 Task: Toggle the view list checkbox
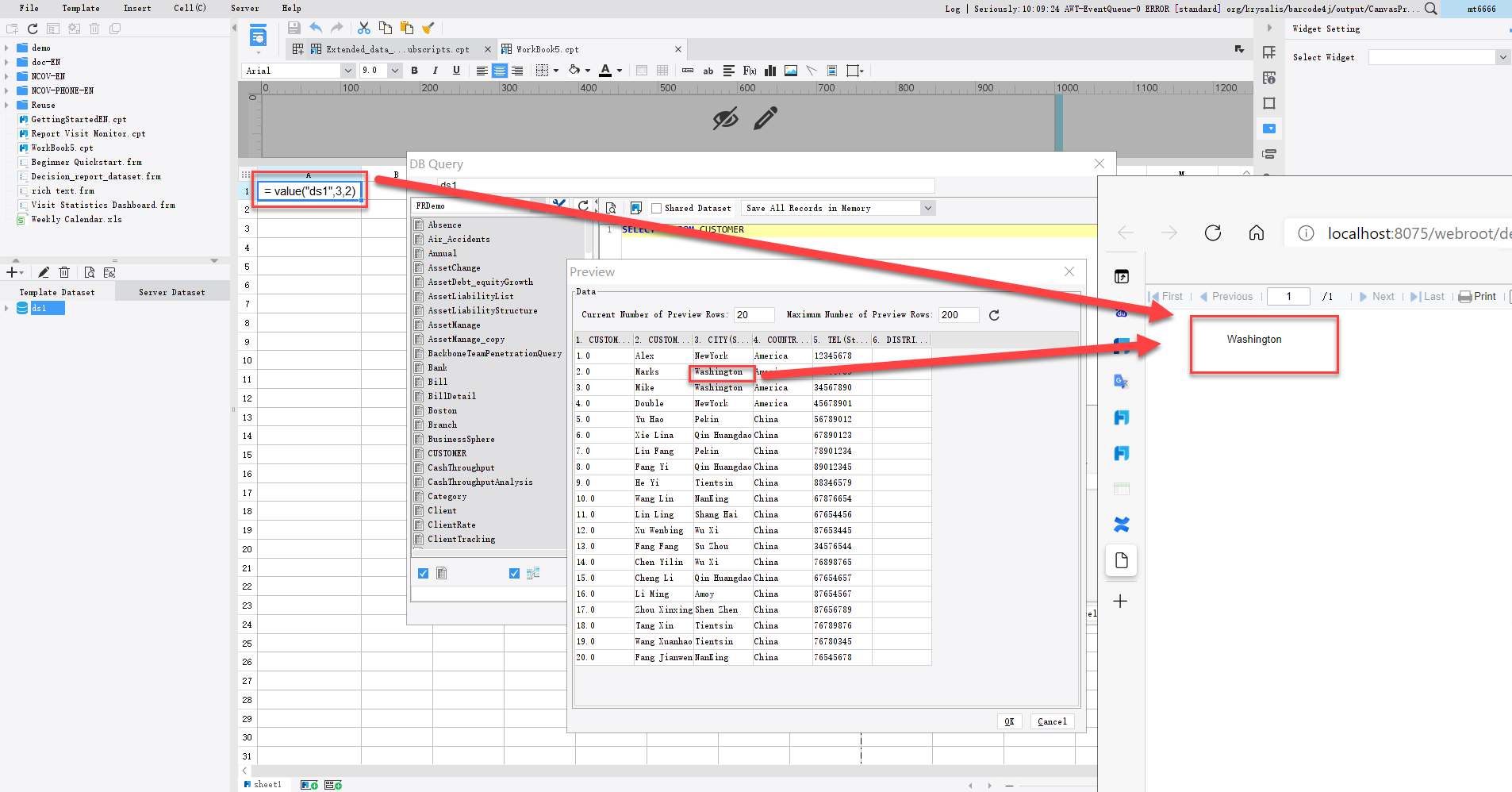(514, 573)
